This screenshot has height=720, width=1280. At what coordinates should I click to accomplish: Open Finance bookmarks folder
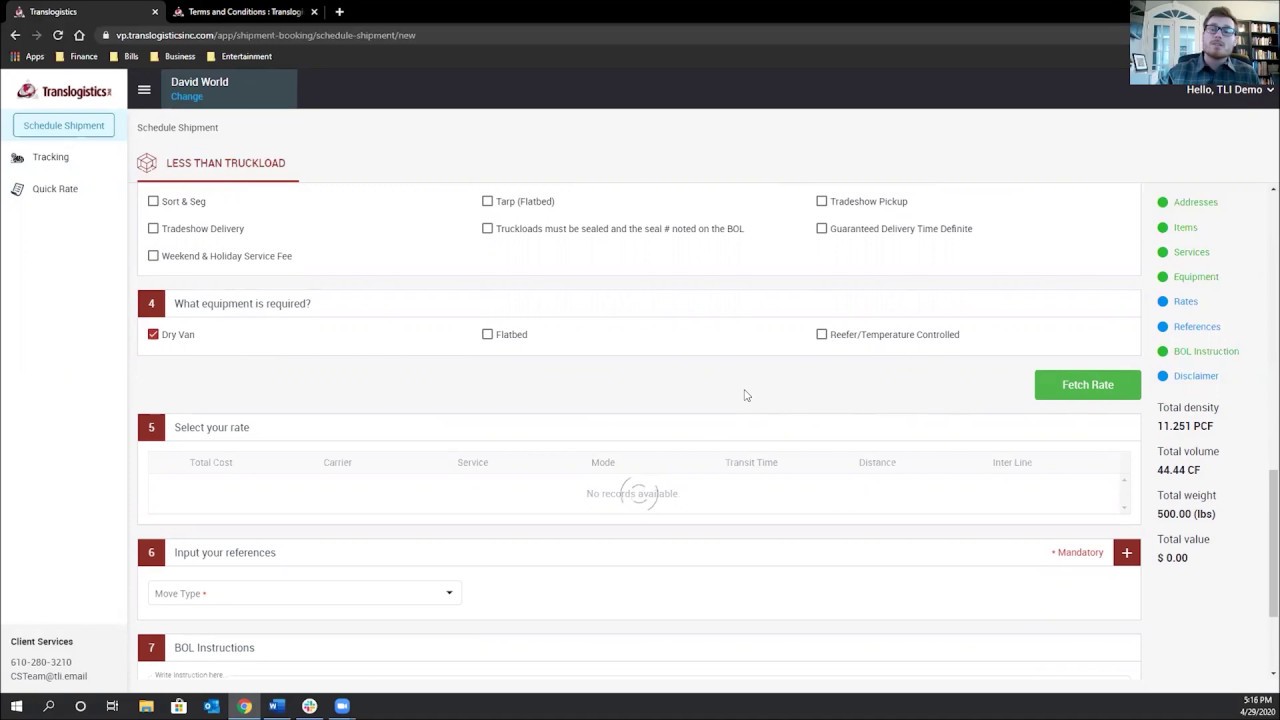[76, 57]
